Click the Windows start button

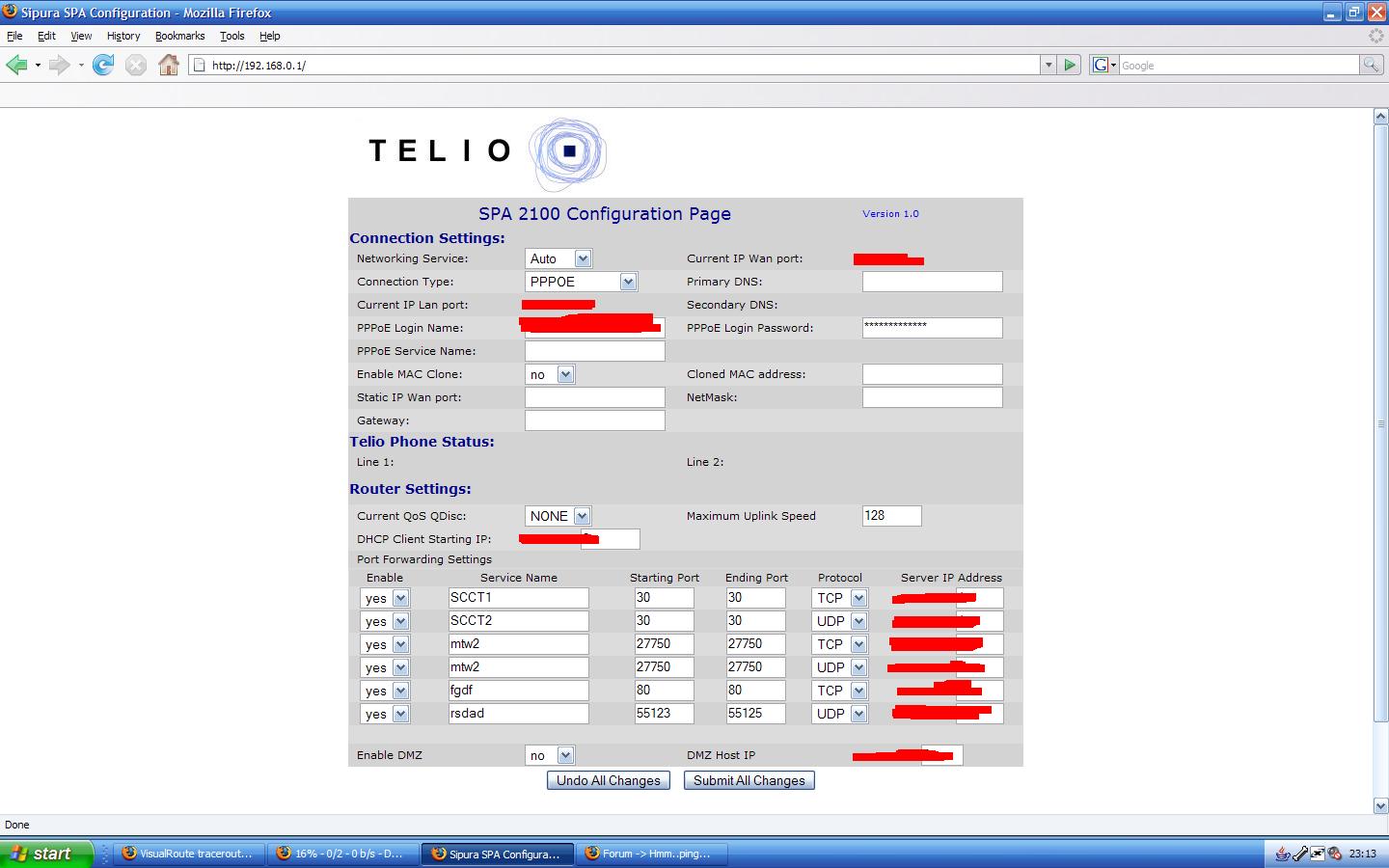pos(46,854)
